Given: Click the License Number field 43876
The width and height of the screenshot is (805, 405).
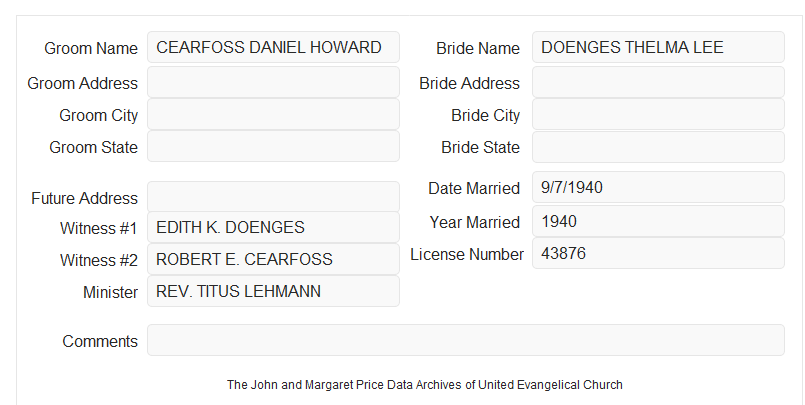Looking at the screenshot, I should [x=658, y=253].
